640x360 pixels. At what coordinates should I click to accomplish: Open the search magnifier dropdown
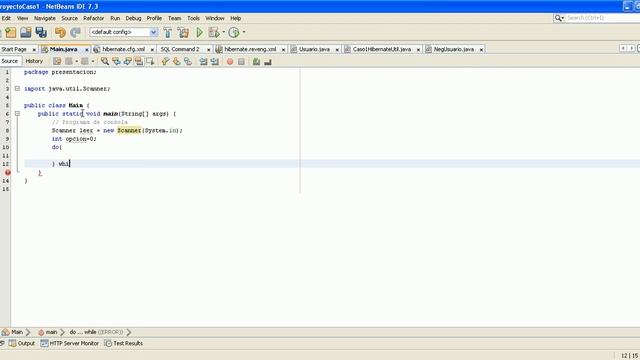tap(559, 18)
